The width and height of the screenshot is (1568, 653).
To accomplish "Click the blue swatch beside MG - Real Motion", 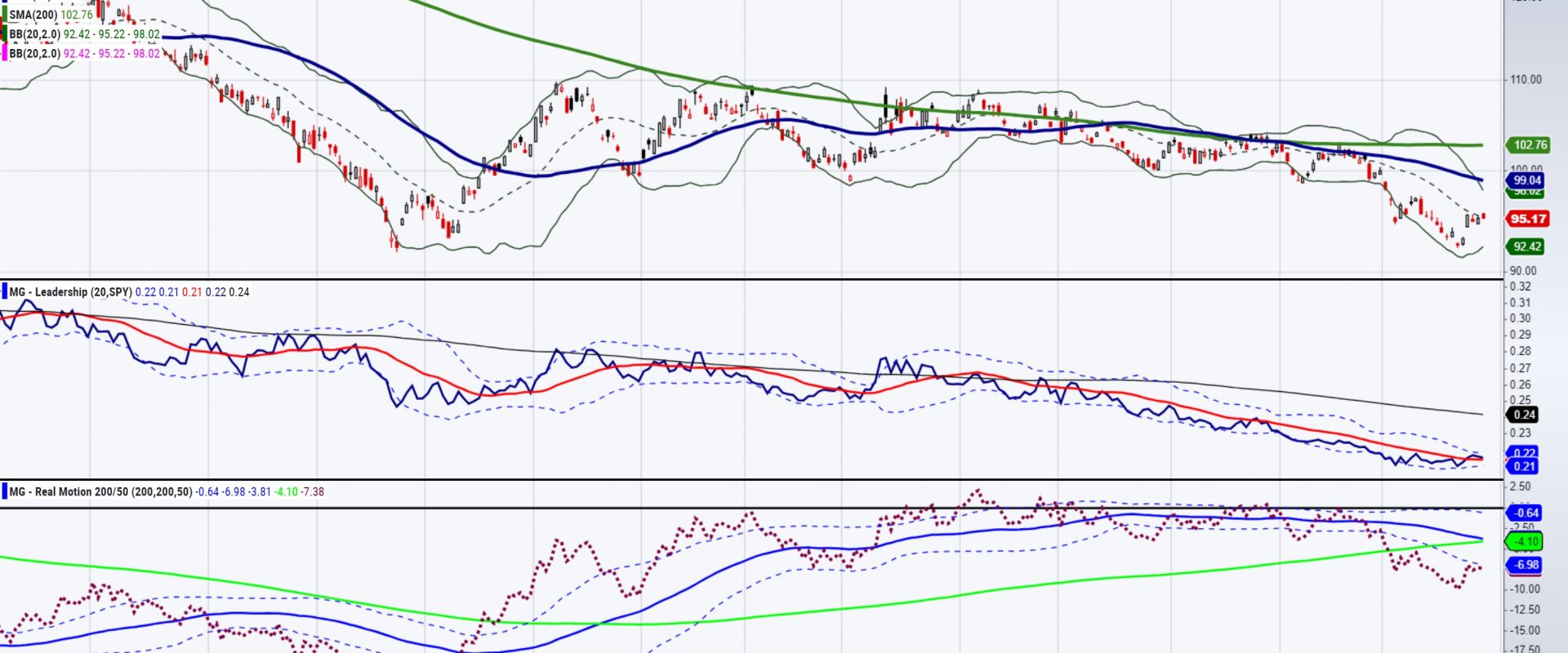I will pyautogui.click(x=3, y=491).
